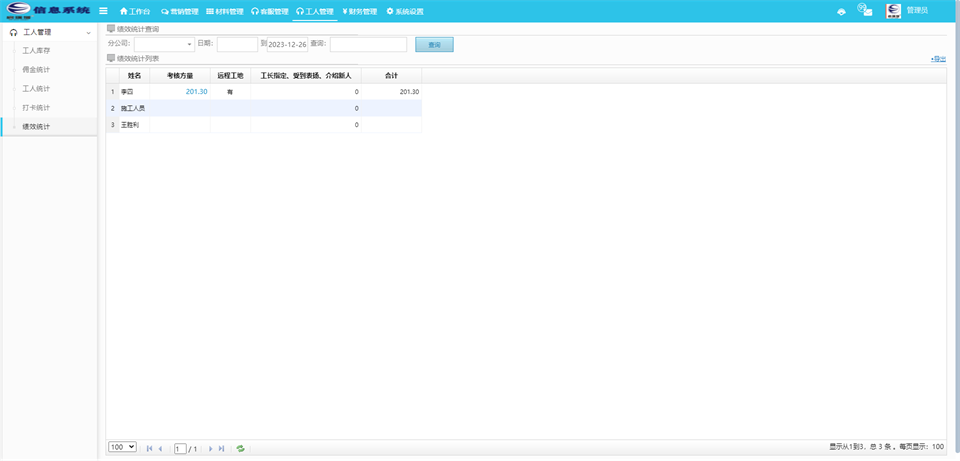Open 财务管理 in the top menu

click(359, 12)
